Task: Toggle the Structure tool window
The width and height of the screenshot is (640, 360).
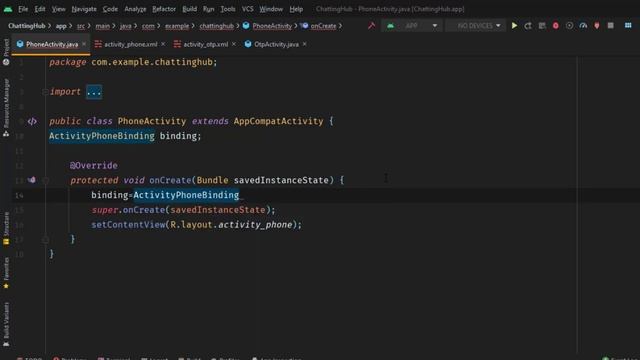Action: [6, 228]
